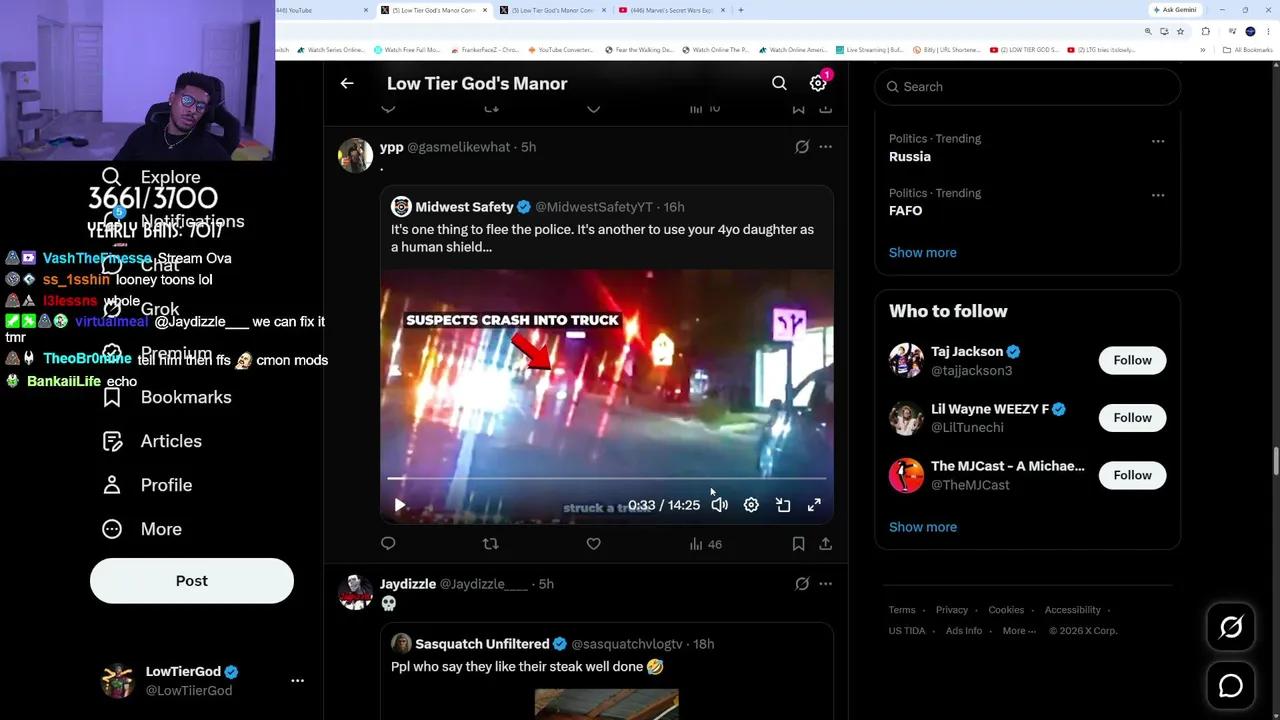Image resolution: width=1280 pixels, height=720 pixels.
Task: Open video settings gear in player
Action: point(751,506)
